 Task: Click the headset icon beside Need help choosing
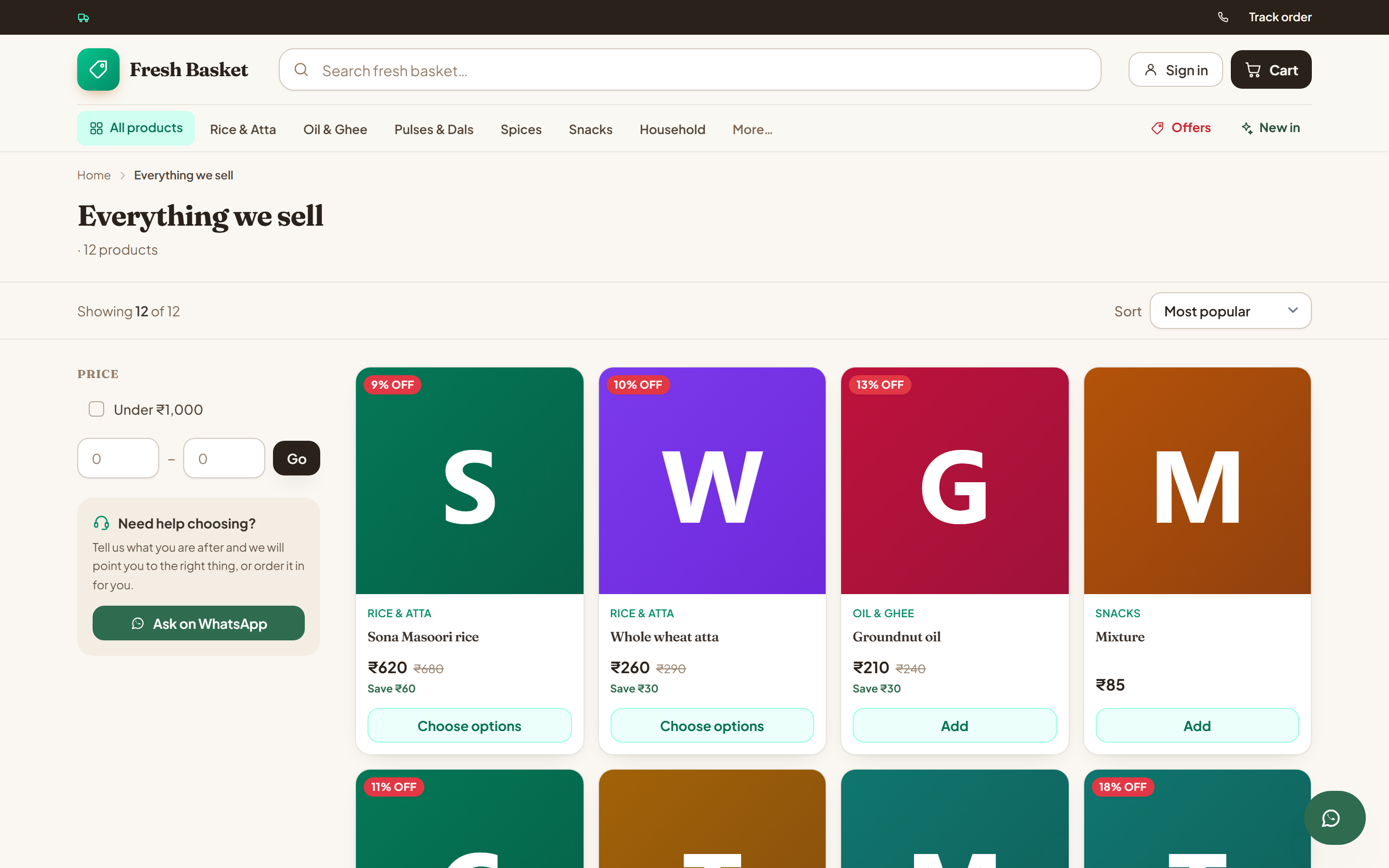101,523
